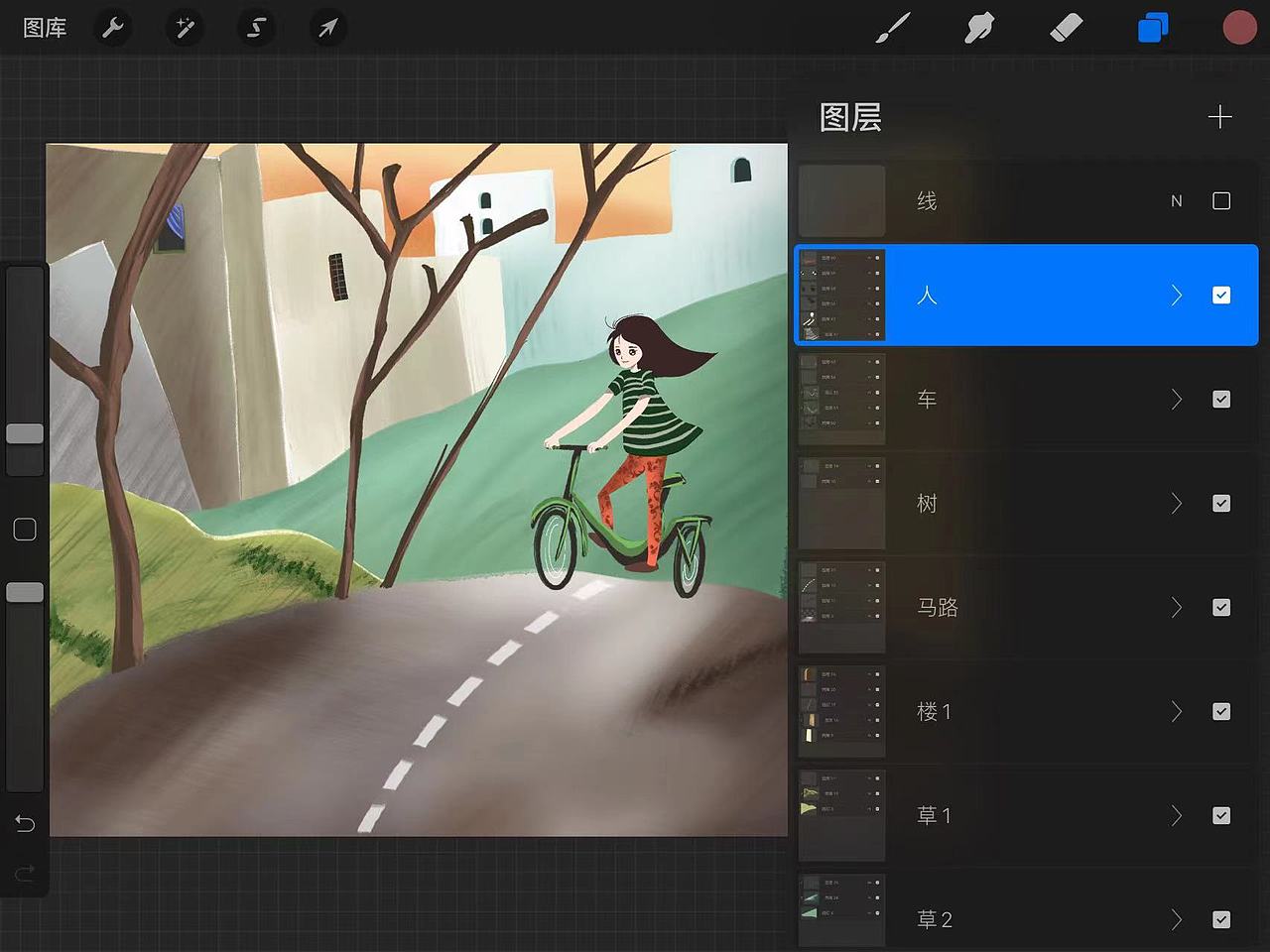1270x952 pixels.
Task: Select the 人 group thumbnail
Action: click(841, 296)
